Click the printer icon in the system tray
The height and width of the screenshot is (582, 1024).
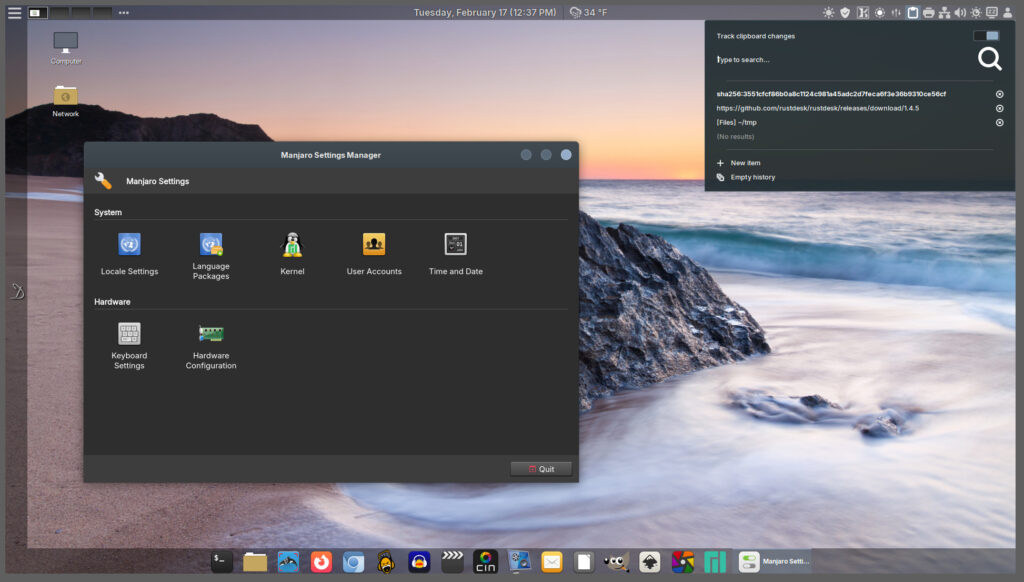(928, 12)
